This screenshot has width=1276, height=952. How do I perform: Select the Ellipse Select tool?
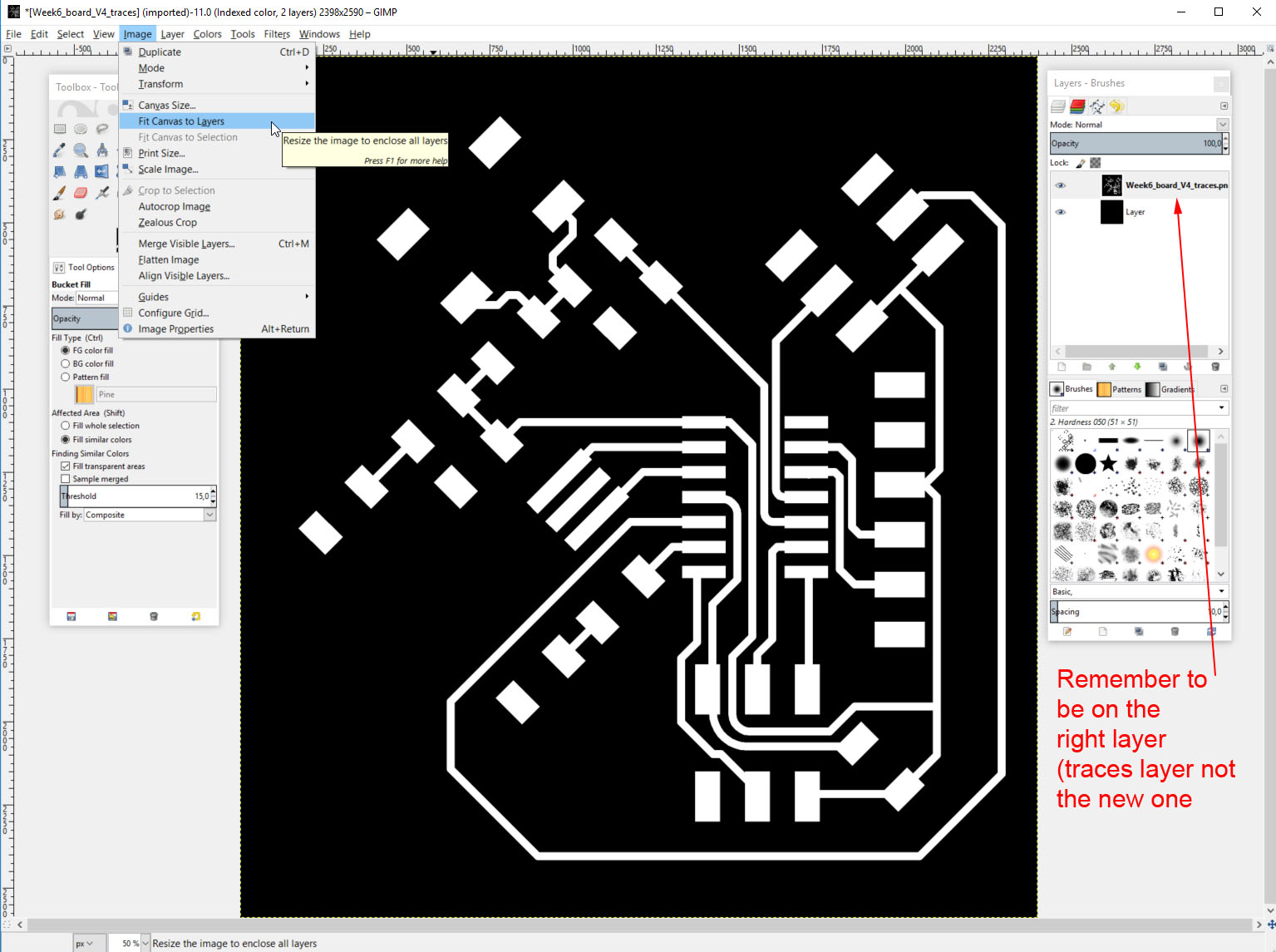click(x=81, y=129)
